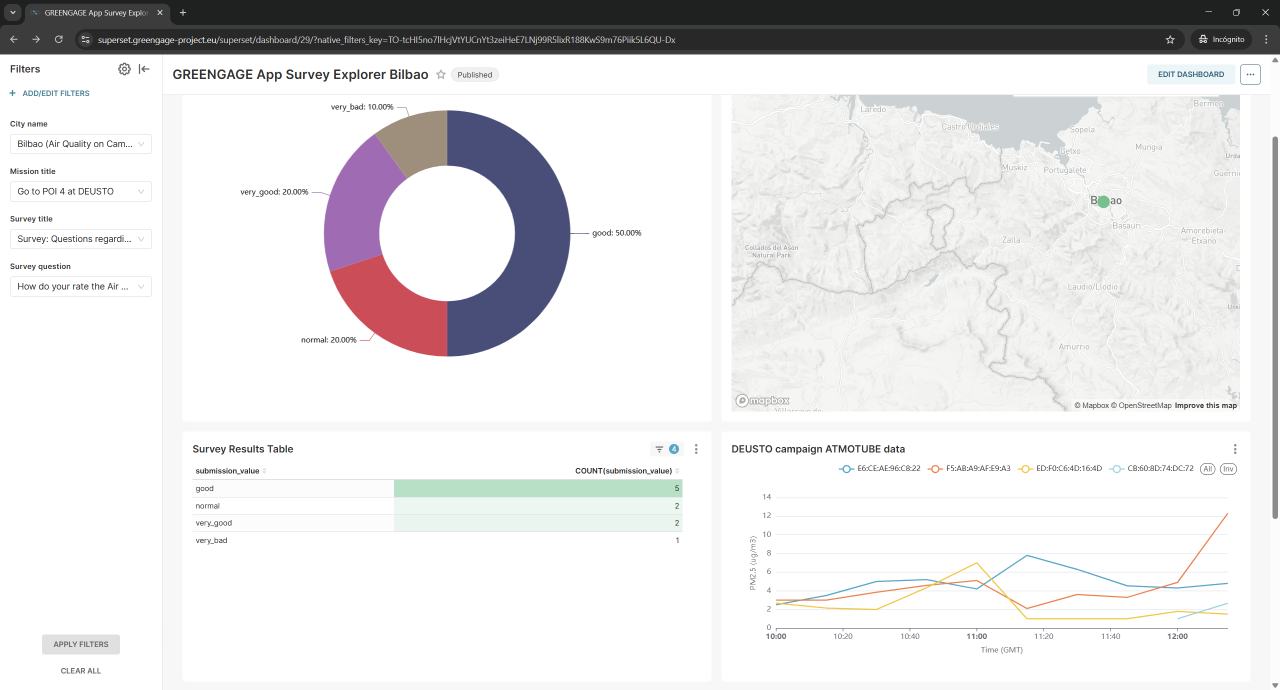This screenshot has height=690, width=1280.
Task: Toggle F5:AB:A9:AF:E9:A3 series in legend
Action: pos(969,468)
